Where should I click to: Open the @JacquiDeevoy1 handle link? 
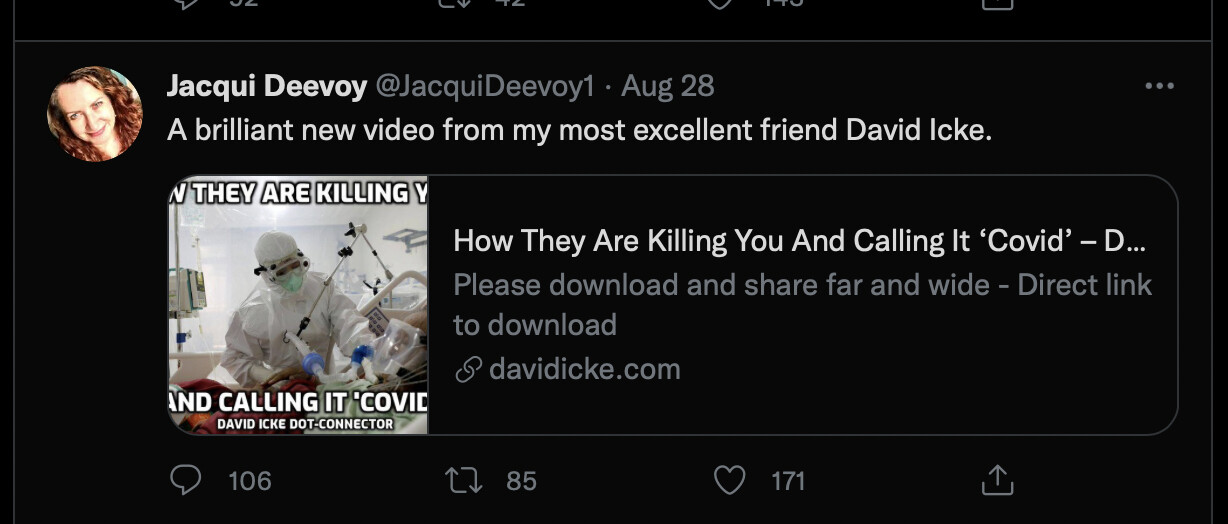[484, 87]
